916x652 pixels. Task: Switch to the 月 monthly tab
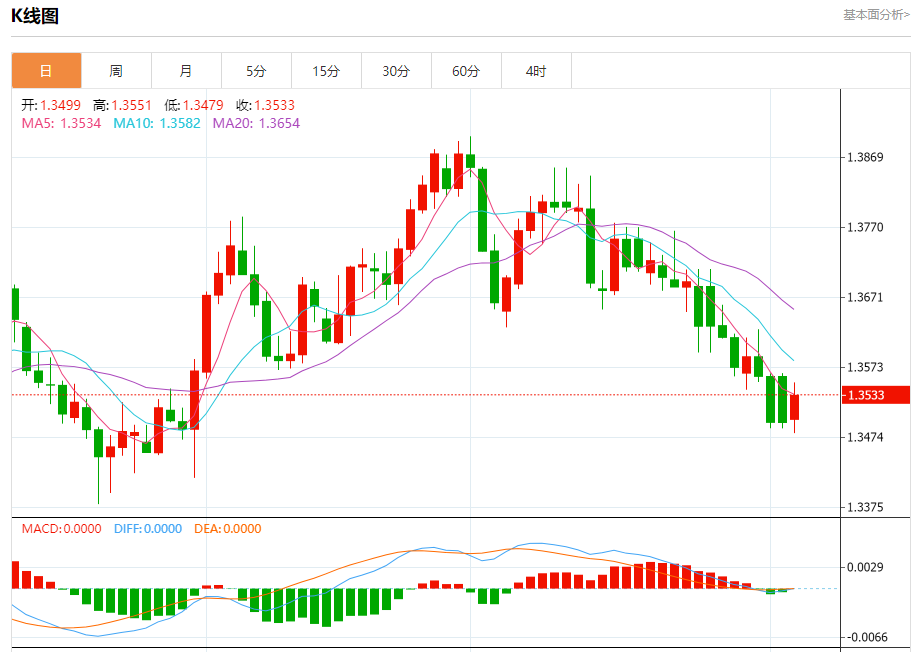[x=186, y=71]
